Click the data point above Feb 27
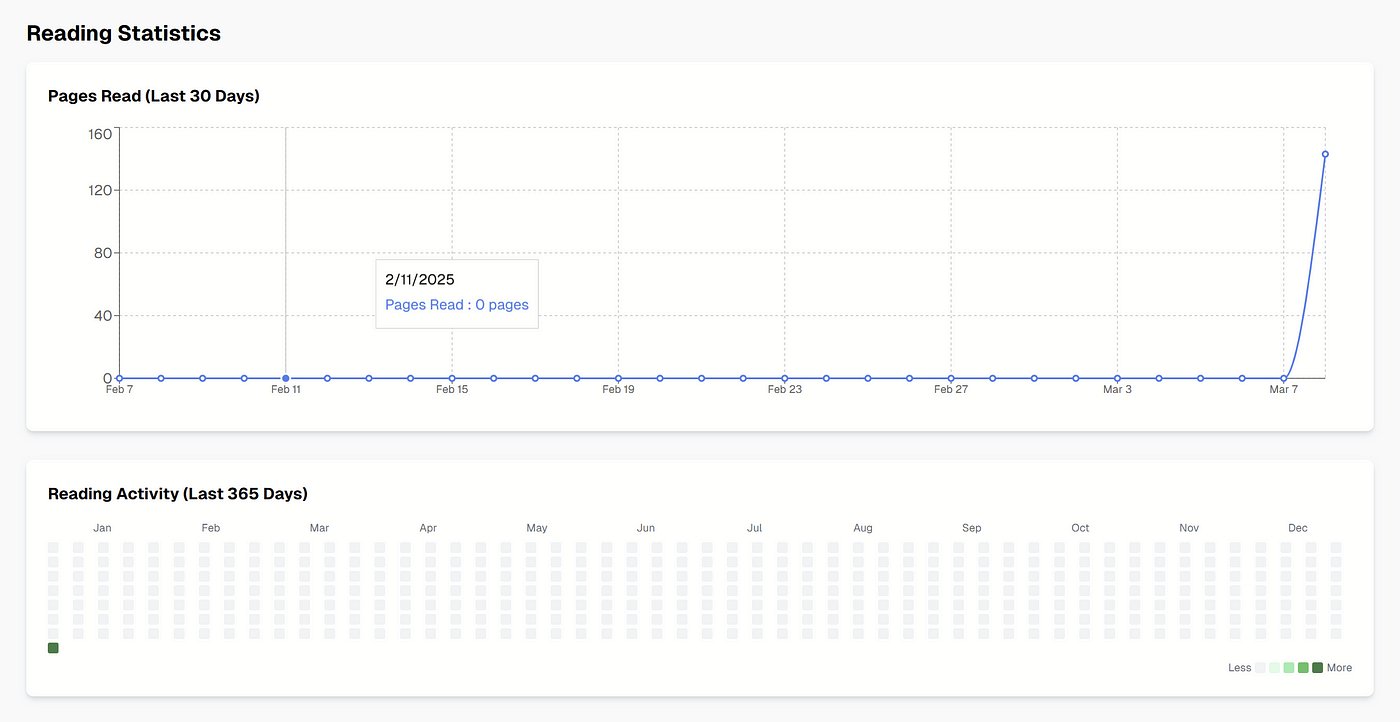 pyautogui.click(x=951, y=378)
